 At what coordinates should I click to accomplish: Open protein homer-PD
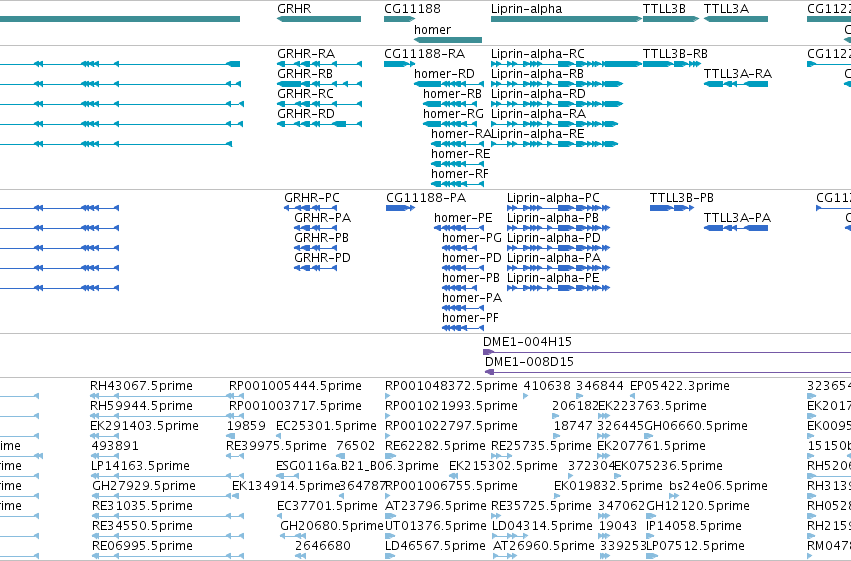(x=472, y=258)
